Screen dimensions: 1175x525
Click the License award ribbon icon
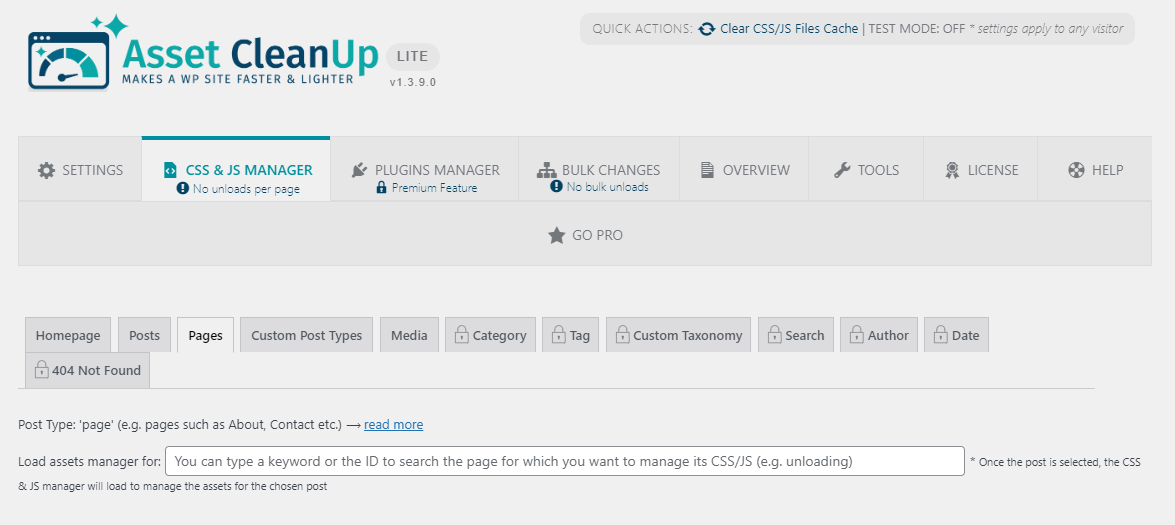[952, 170]
